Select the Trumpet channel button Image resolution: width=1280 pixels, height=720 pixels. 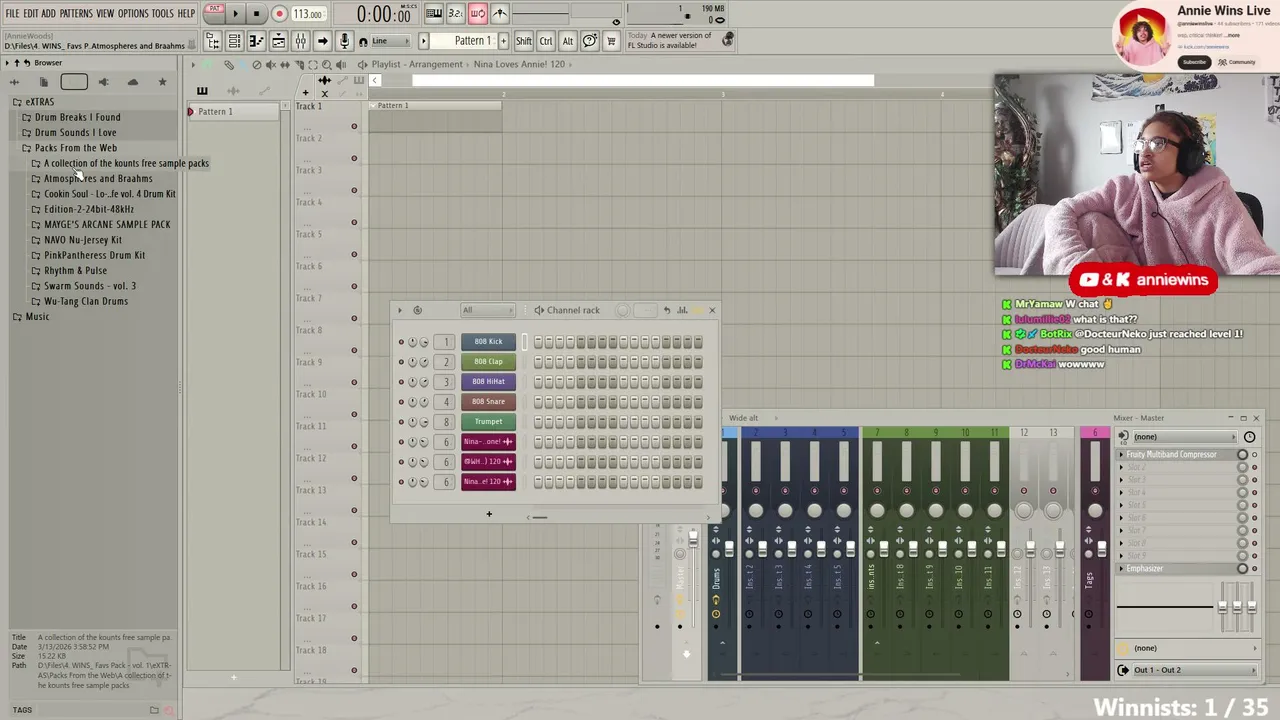pos(488,422)
